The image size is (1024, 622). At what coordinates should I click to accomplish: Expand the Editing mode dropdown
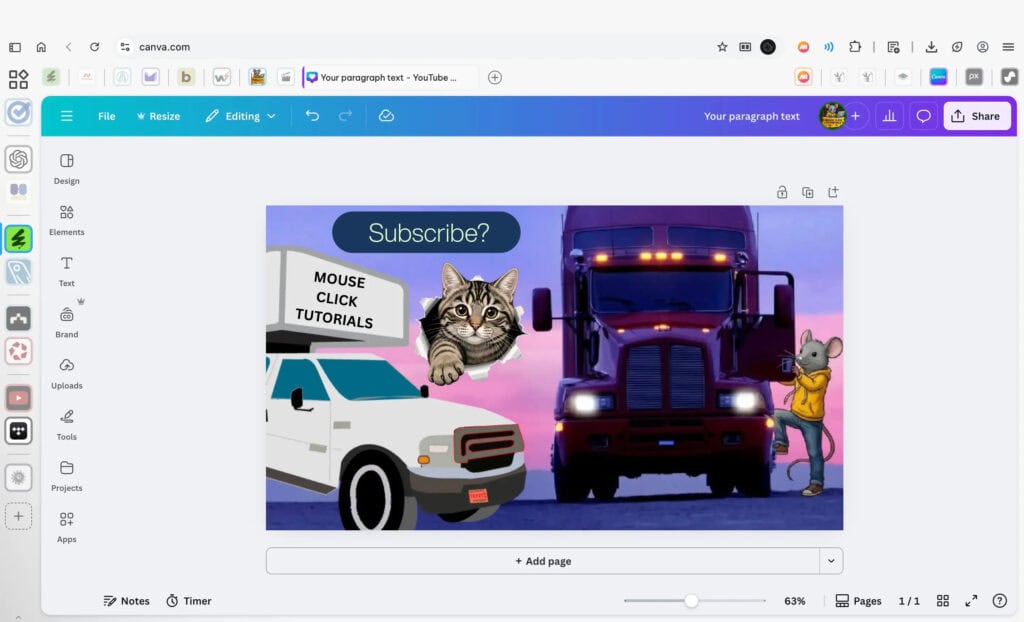point(241,116)
